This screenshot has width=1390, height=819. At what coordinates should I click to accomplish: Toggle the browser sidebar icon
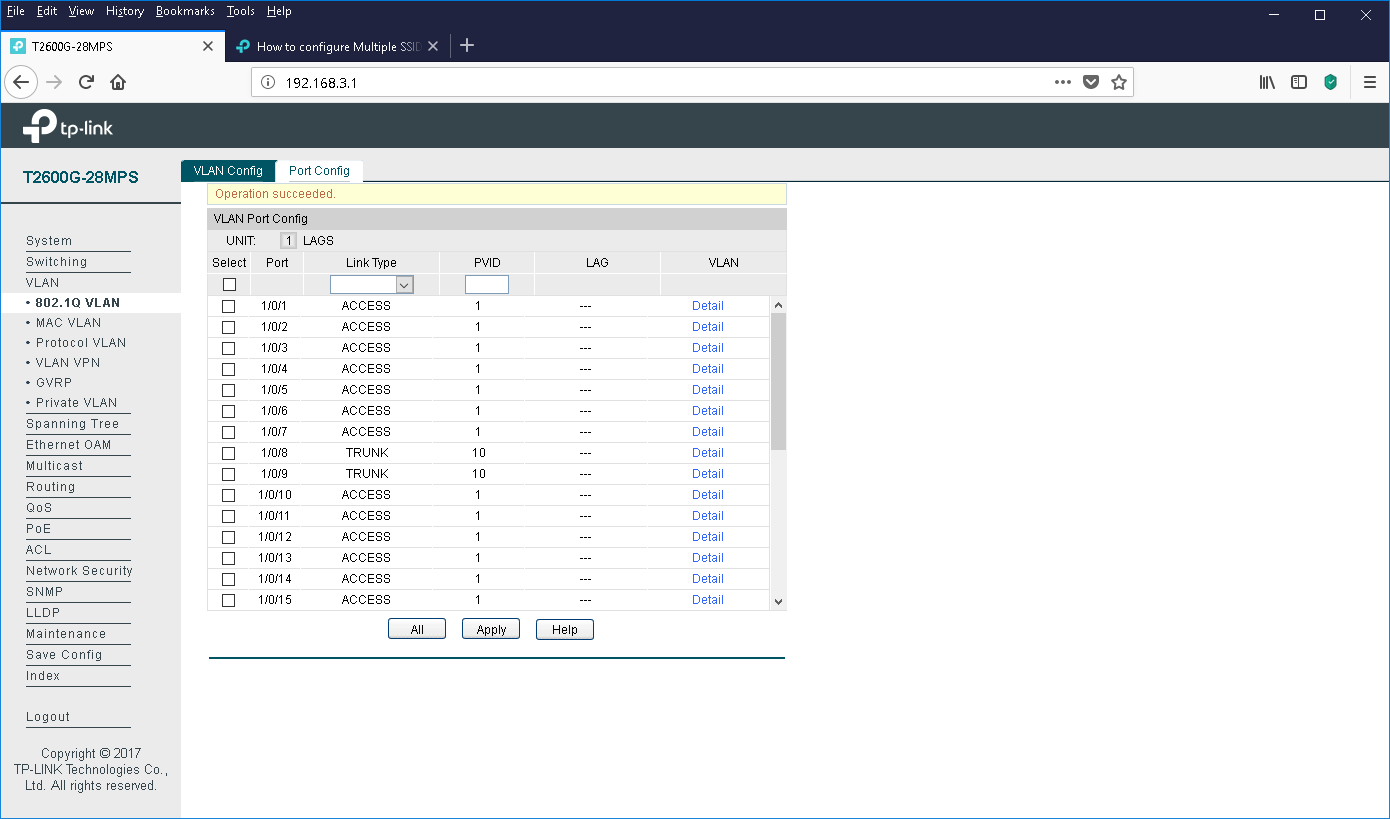1299,82
